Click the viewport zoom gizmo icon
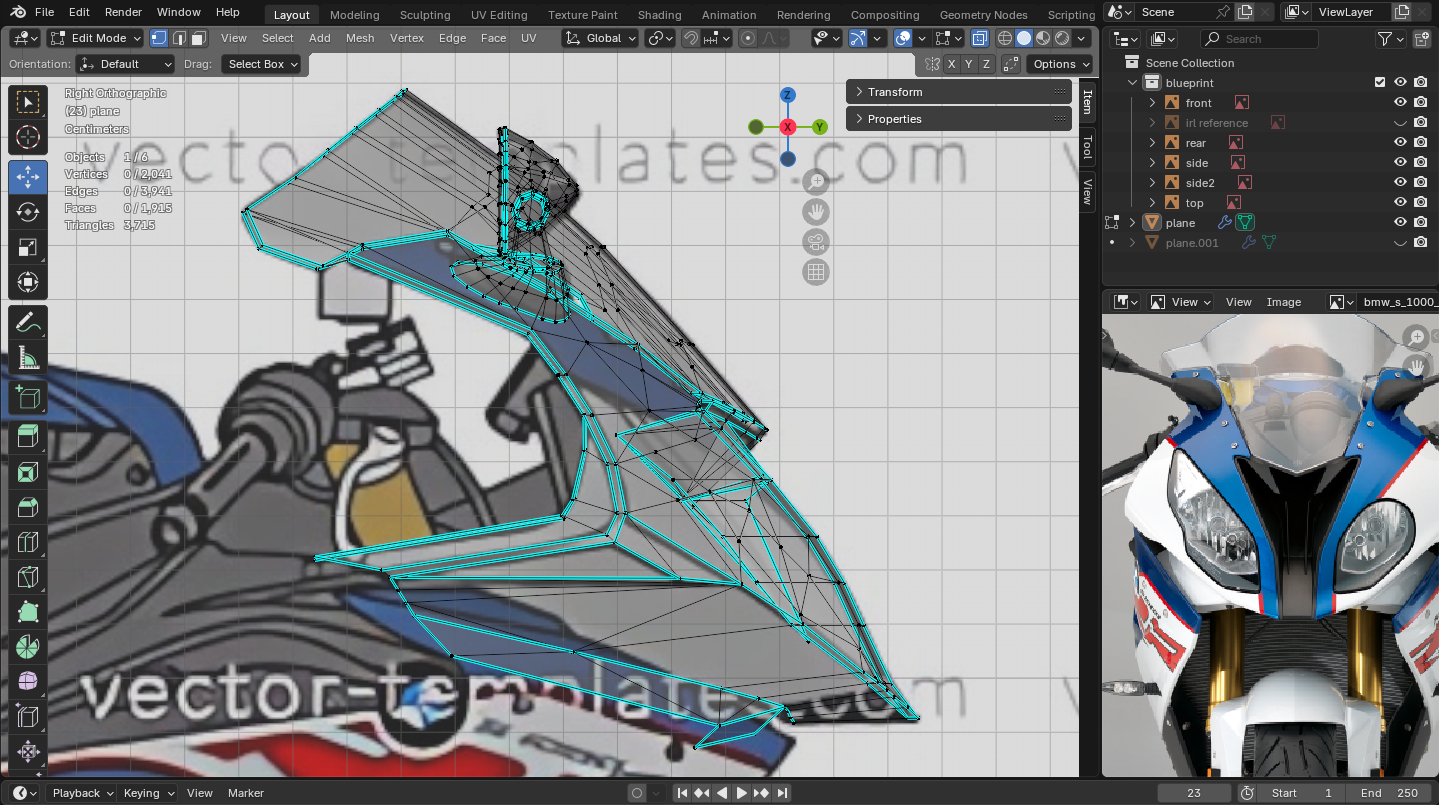This screenshot has width=1439, height=805. [x=817, y=182]
